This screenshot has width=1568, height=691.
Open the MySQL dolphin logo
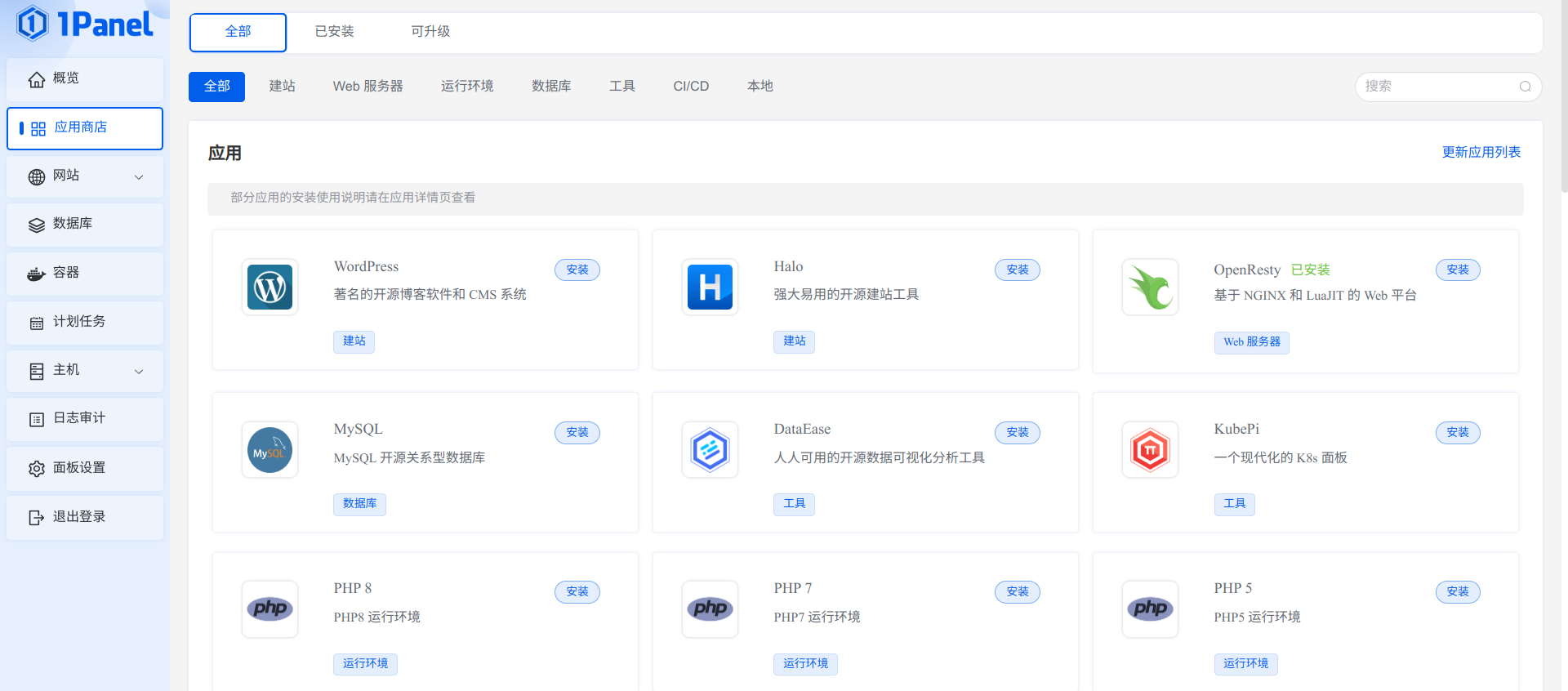[270, 450]
